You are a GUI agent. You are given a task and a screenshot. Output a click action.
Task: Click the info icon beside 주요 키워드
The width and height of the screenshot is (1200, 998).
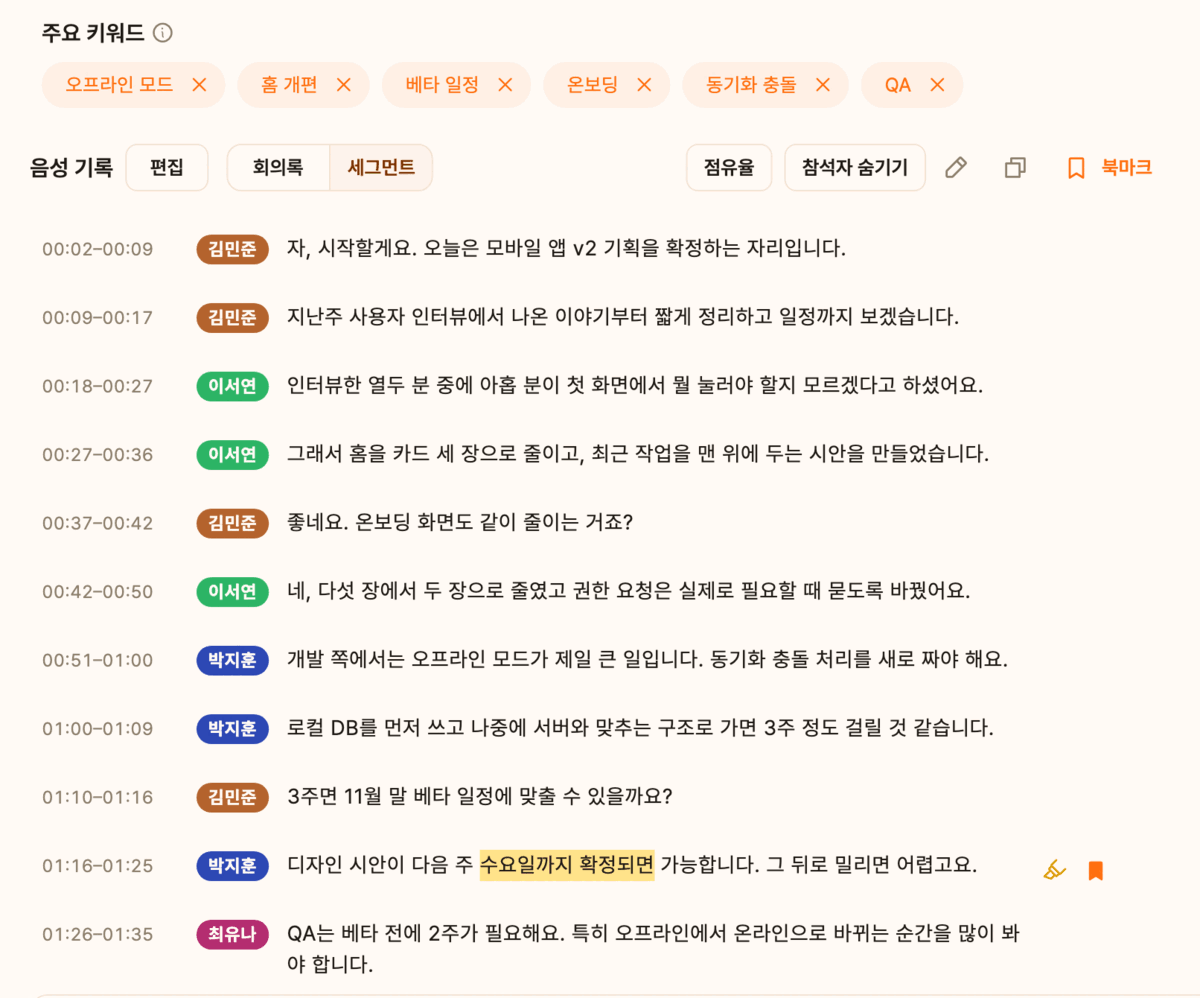click(163, 33)
